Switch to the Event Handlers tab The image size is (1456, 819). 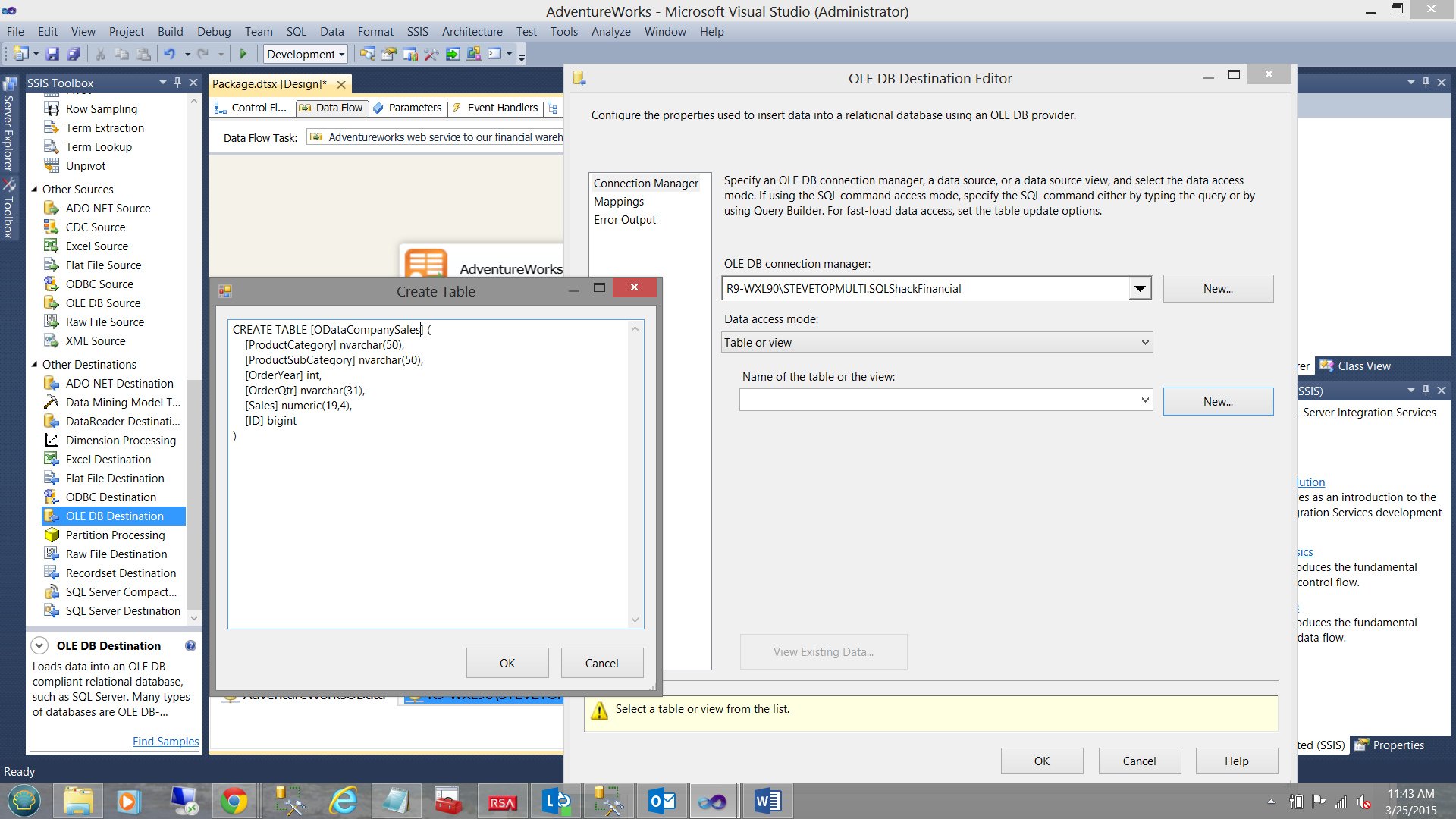(501, 108)
